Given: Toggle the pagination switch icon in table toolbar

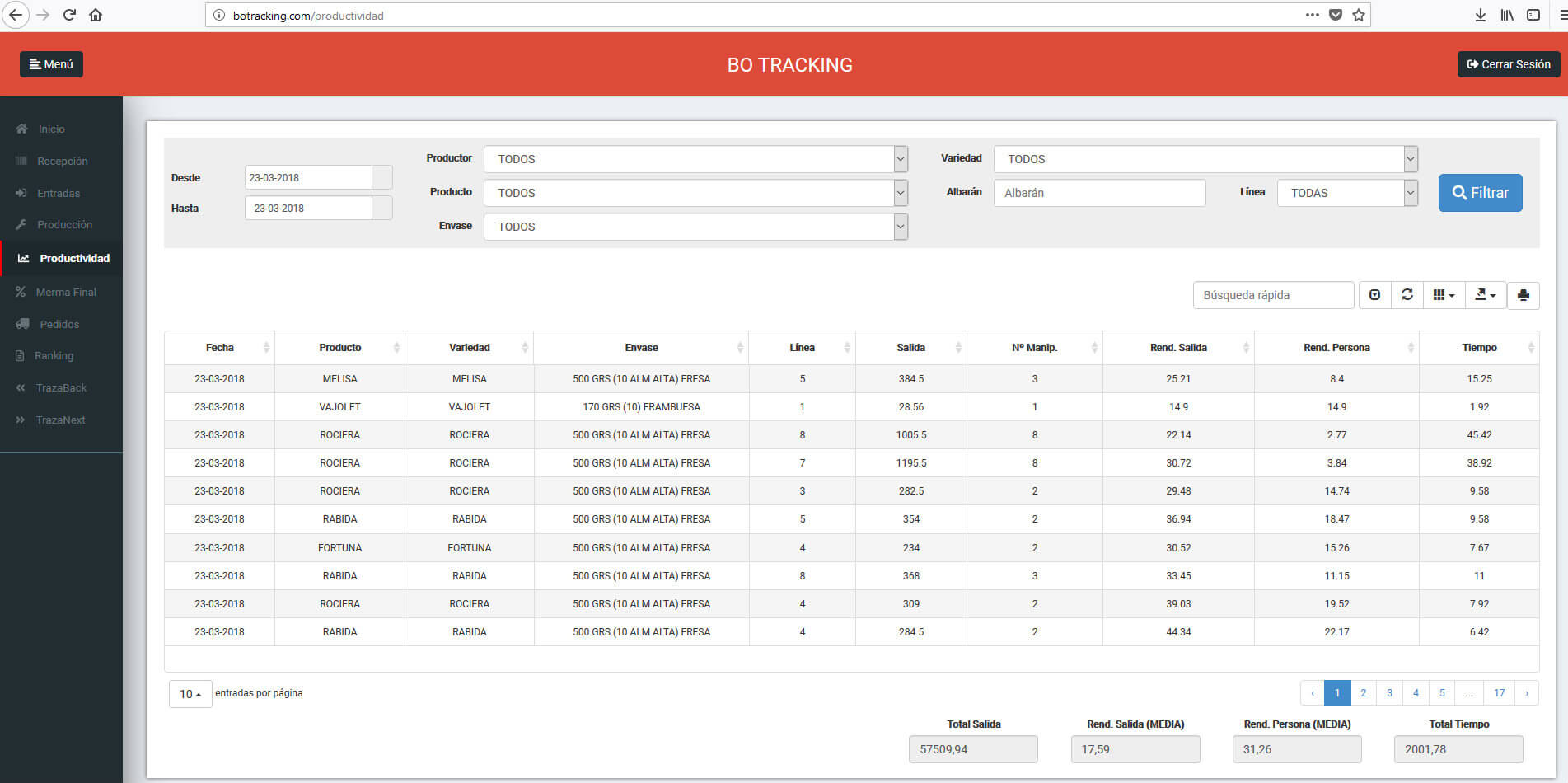Looking at the screenshot, I should click(1374, 295).
